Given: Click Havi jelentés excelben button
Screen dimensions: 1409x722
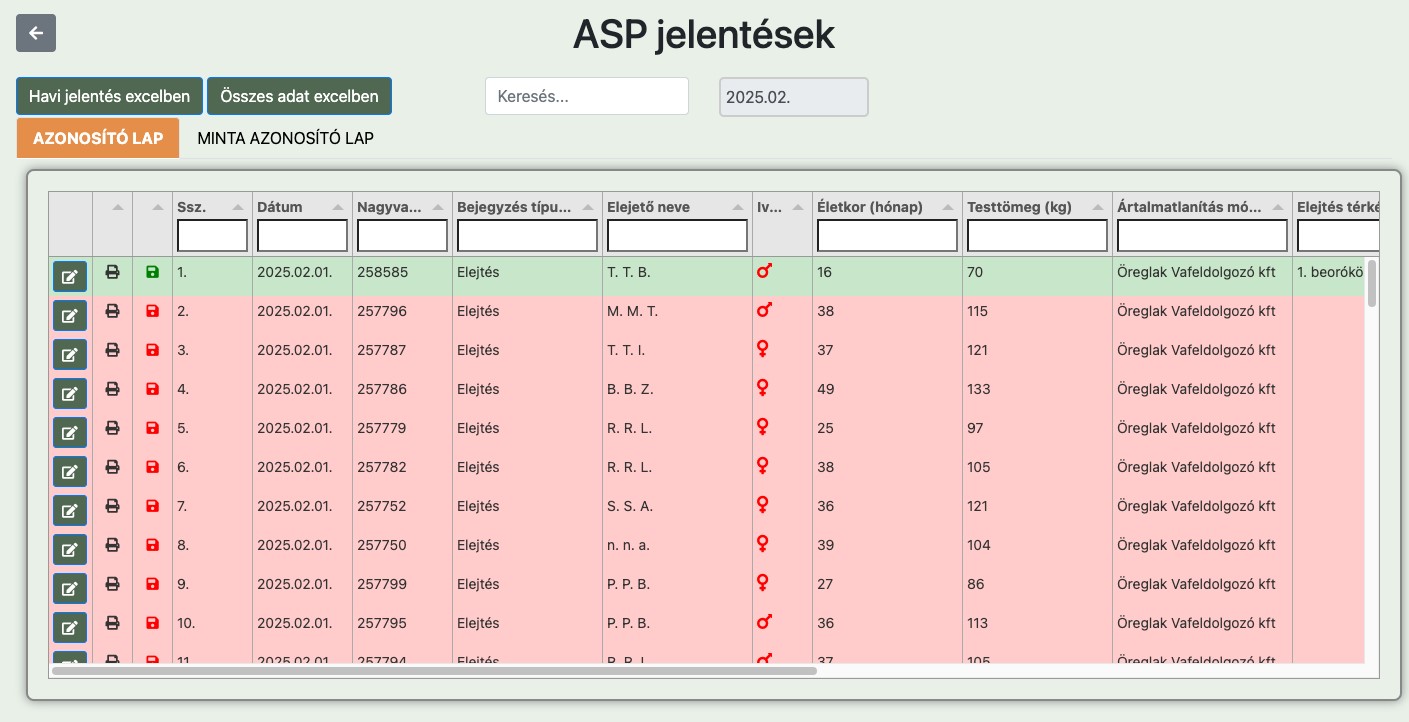Looking at the screenshot, I should [110, 97].
